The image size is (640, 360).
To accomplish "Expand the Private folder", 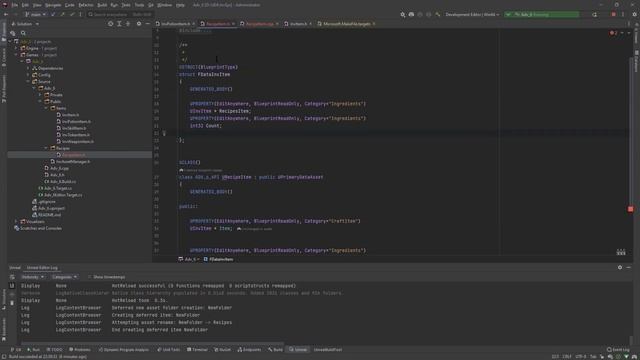I will pyautogui.click(x=40, y=95).
